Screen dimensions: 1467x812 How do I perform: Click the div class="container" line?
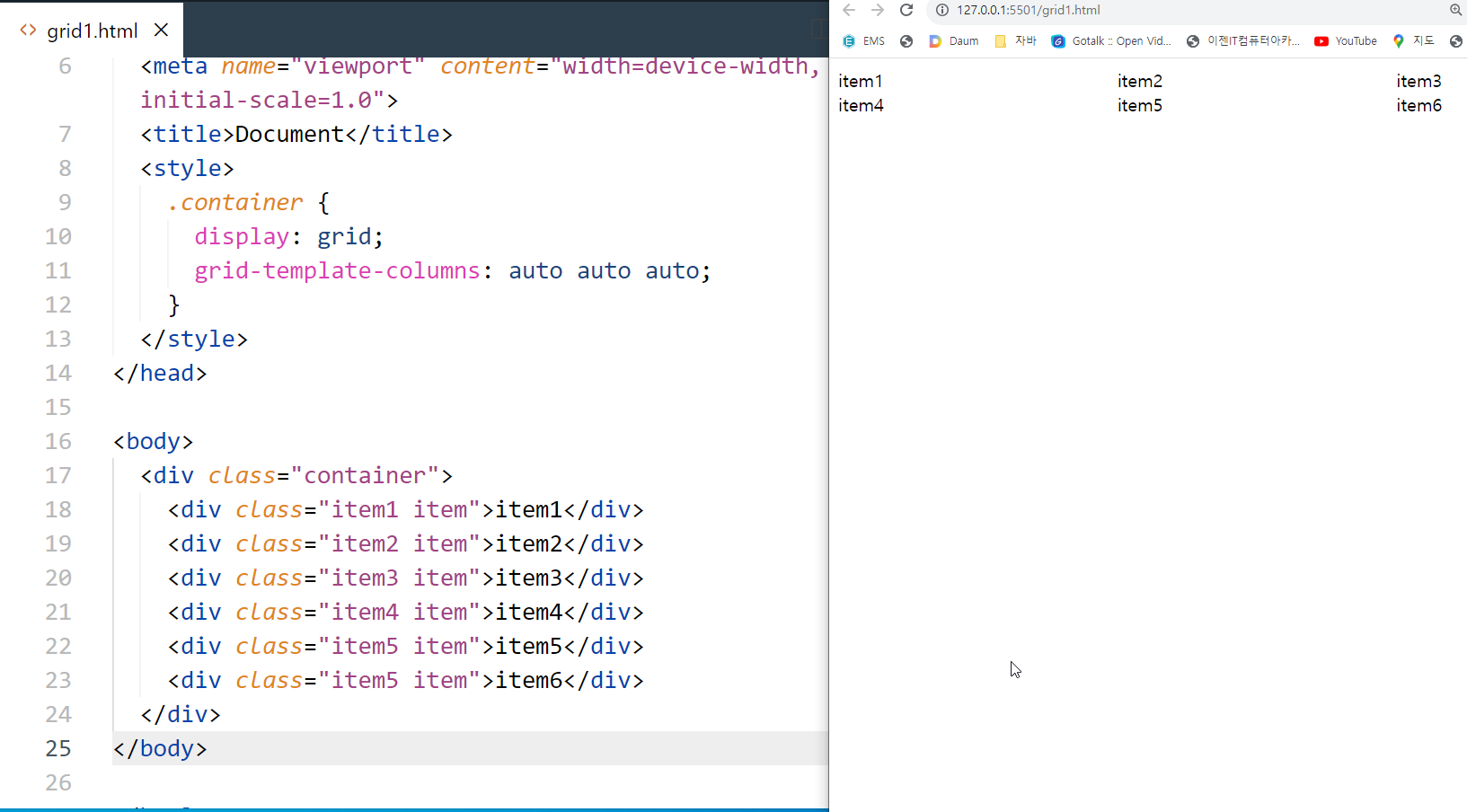point(296,475)
